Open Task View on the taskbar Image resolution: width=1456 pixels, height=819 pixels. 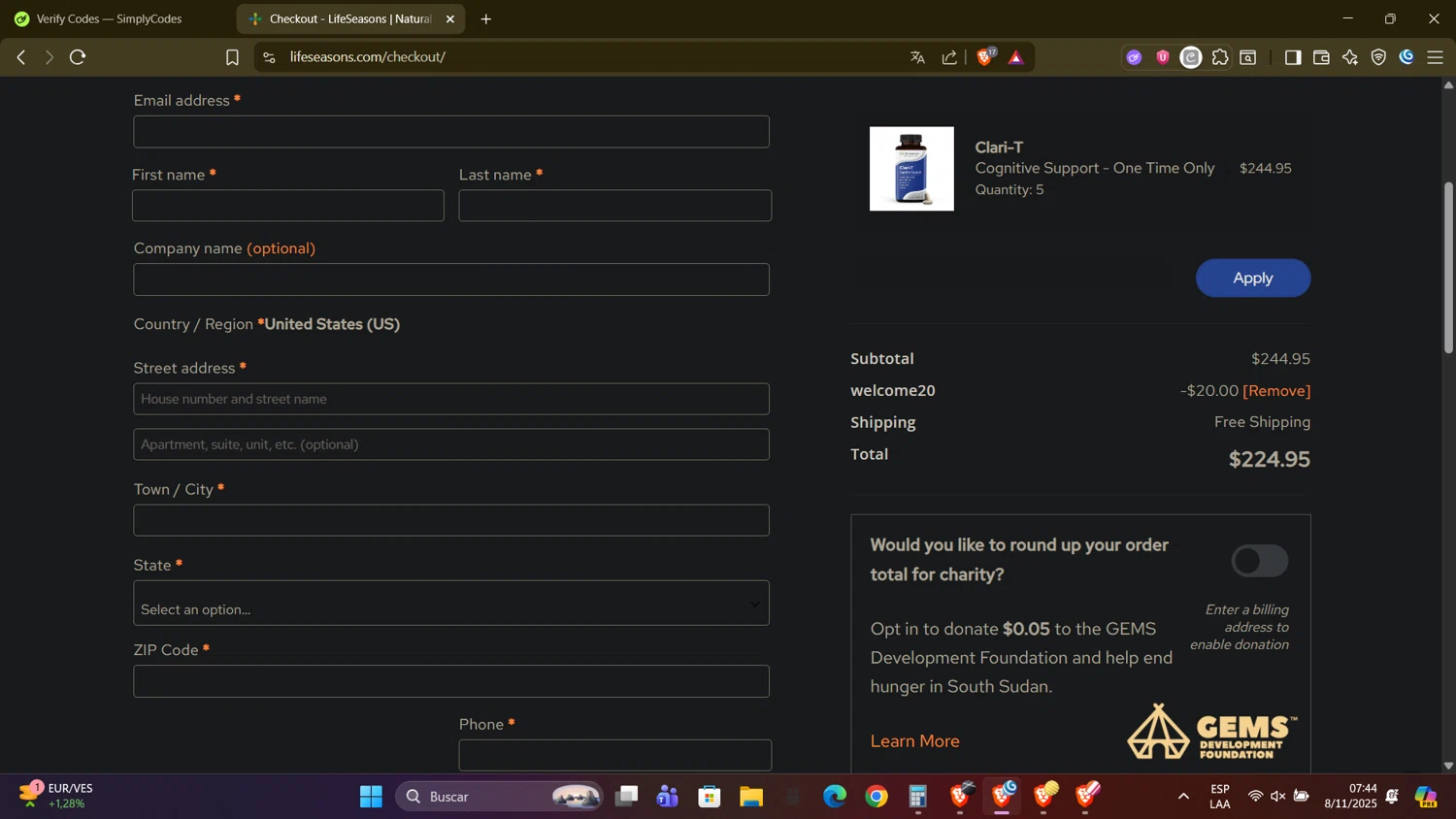pyautogui.click(x=627, y=797)
